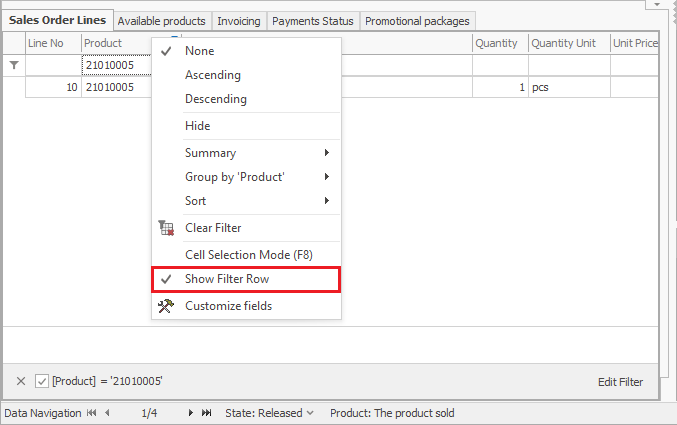Choose Descending from the context menu
The height and width of the screenshot is (425, 677).
(215, 99)
